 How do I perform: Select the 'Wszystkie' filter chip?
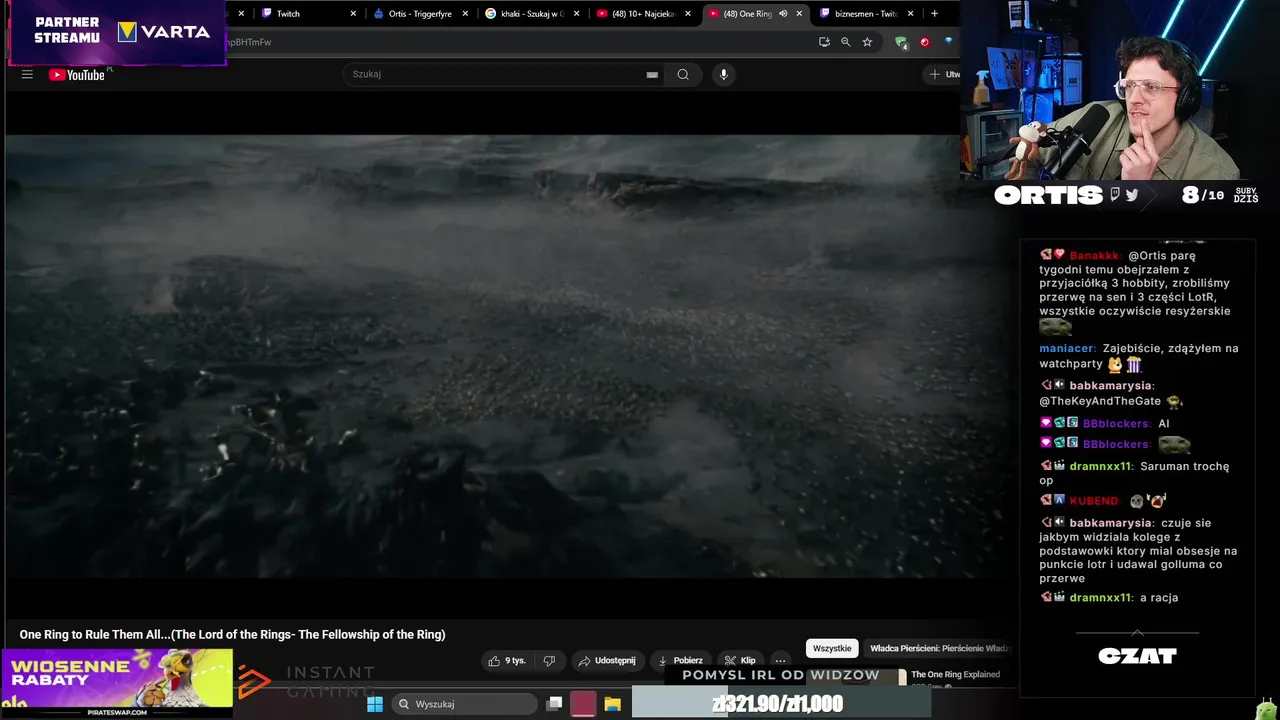(832, 648)
